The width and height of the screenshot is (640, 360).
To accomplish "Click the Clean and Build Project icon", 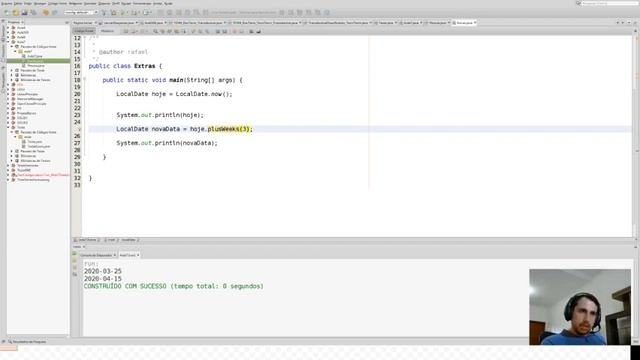I will pos(113,13).
